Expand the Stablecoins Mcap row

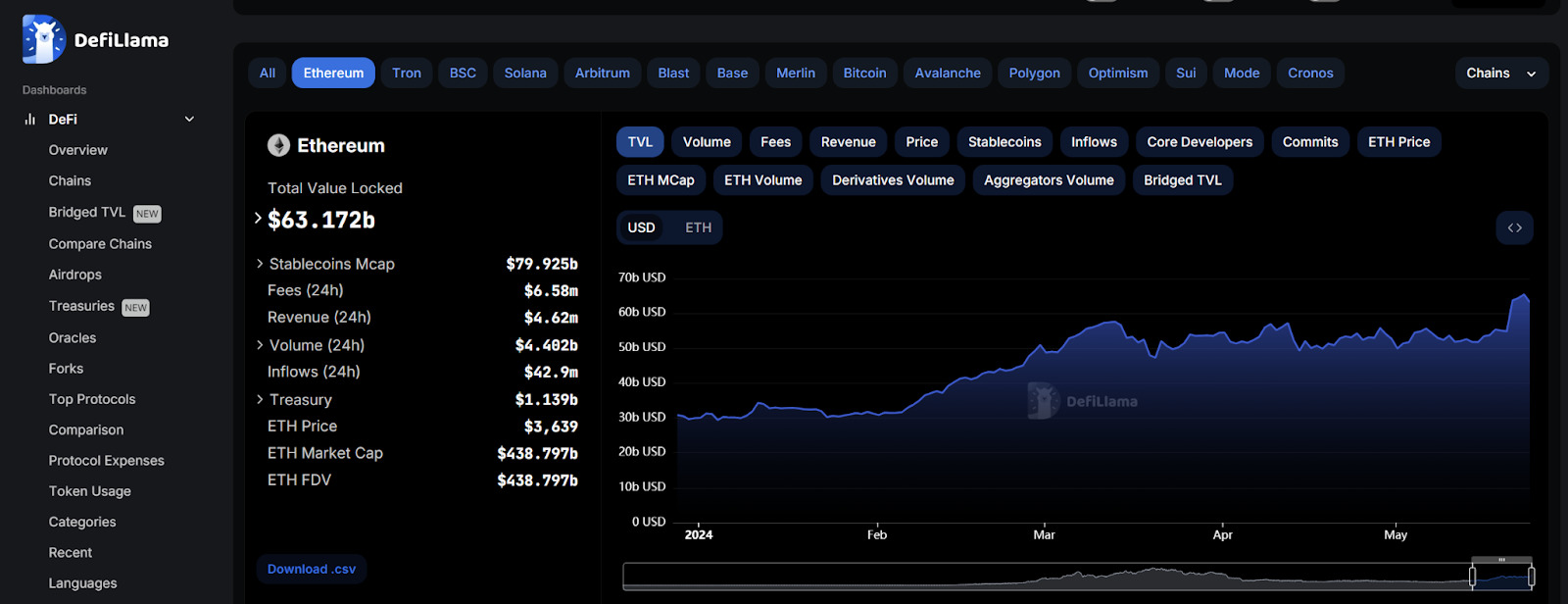point(416,264)
